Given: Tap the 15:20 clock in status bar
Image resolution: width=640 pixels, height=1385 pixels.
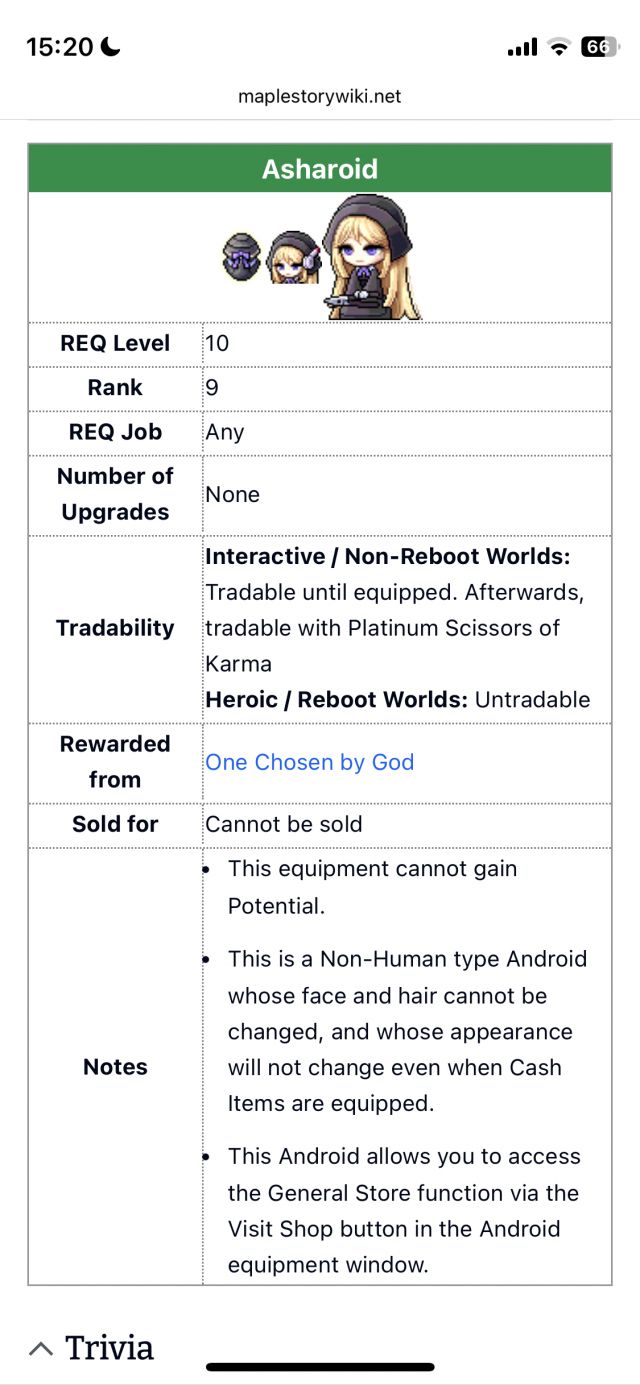Looking at the screenshot, I should [60, 47].
